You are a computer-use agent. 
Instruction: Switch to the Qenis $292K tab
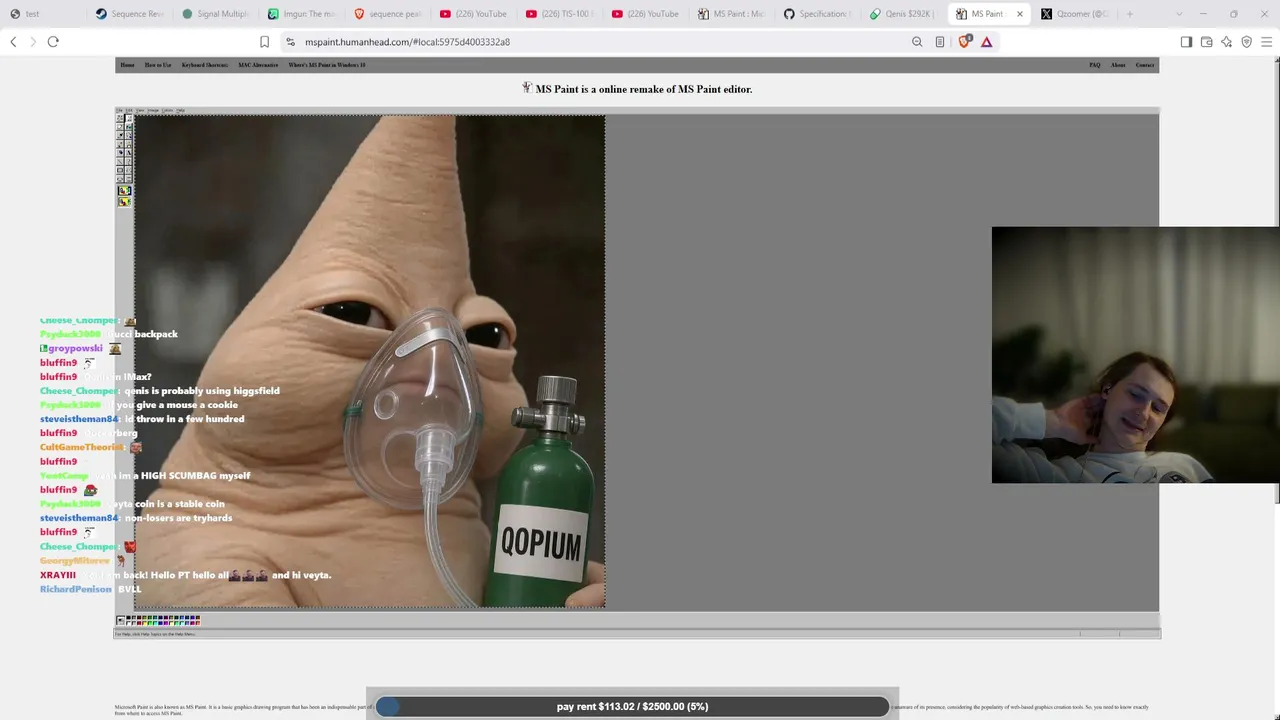tap(904, 14)
